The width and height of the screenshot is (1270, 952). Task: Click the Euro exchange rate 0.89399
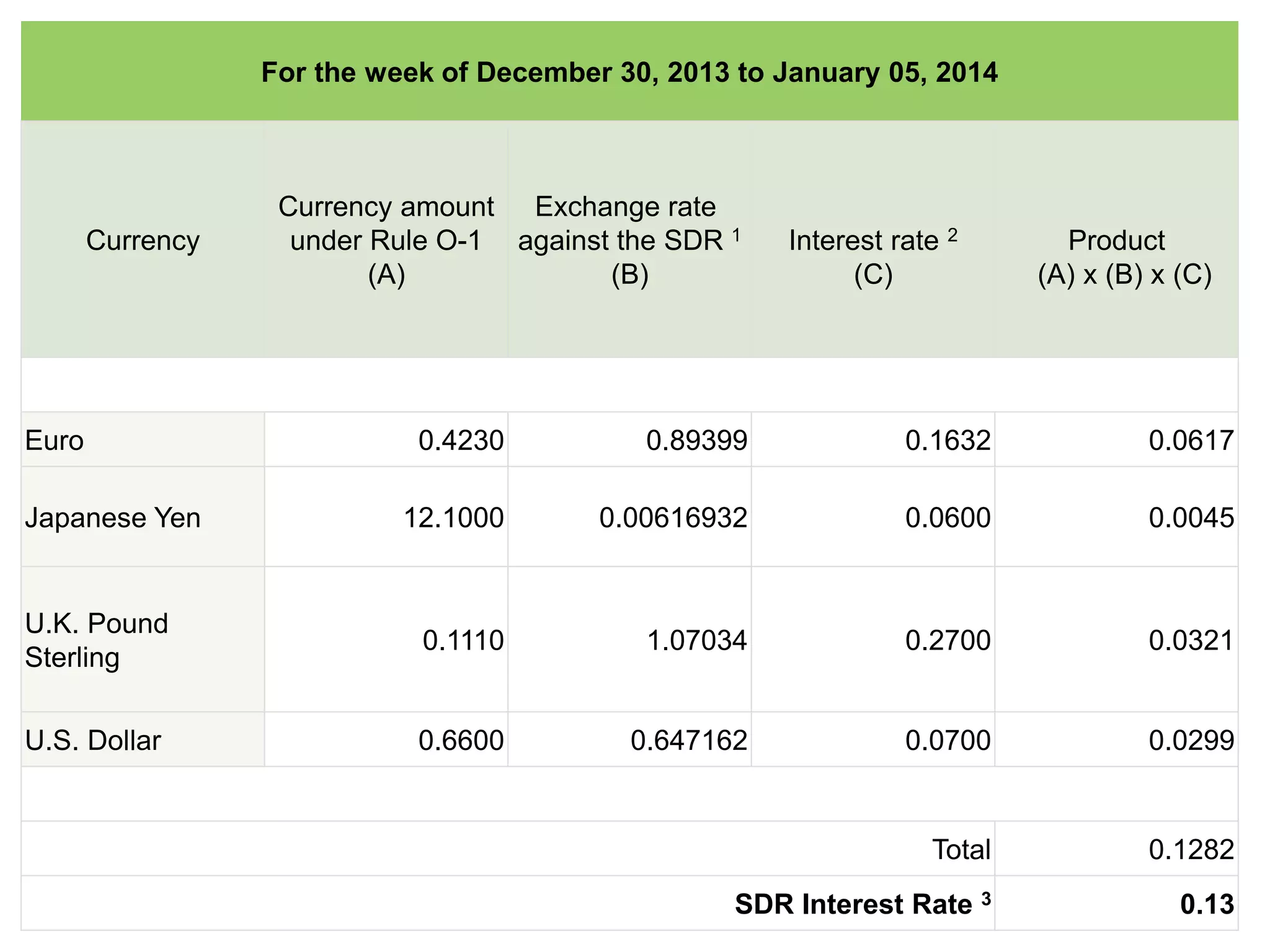coord(696,441)
